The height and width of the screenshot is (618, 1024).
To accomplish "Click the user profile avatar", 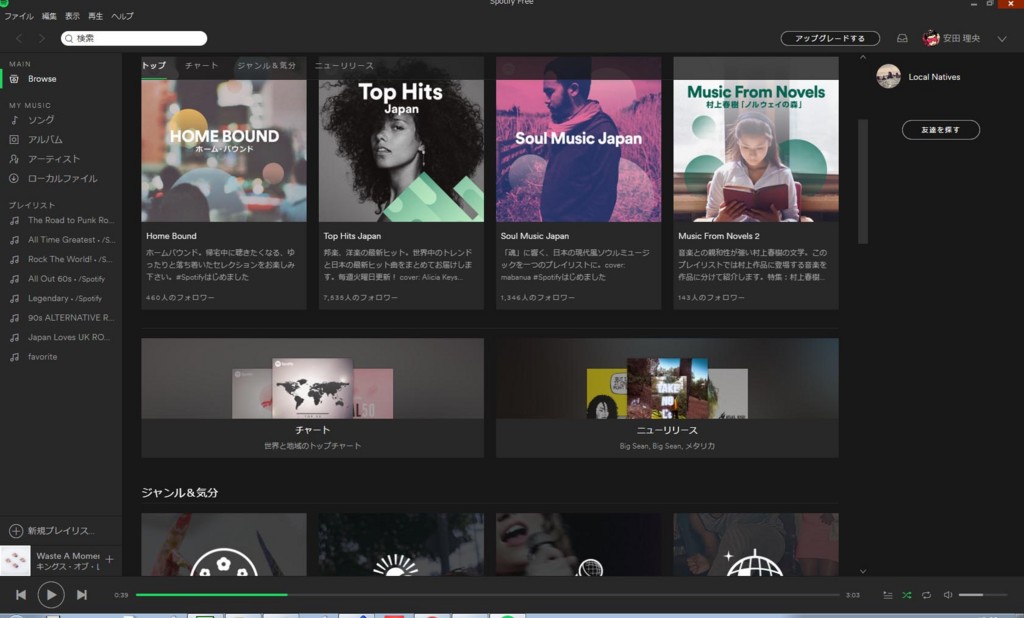I will [931, 38].
